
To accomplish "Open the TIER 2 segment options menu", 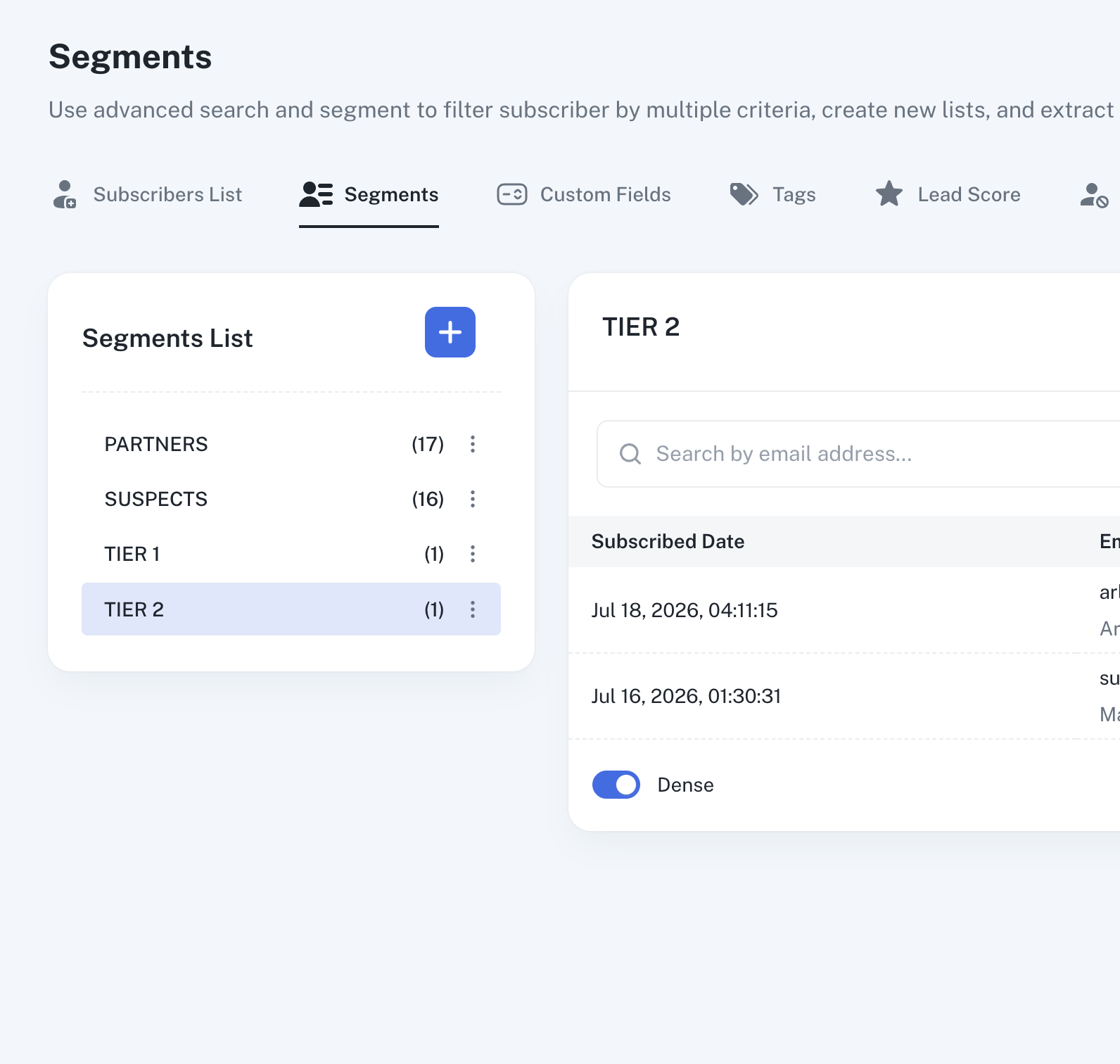I will (x=473, y=609).
